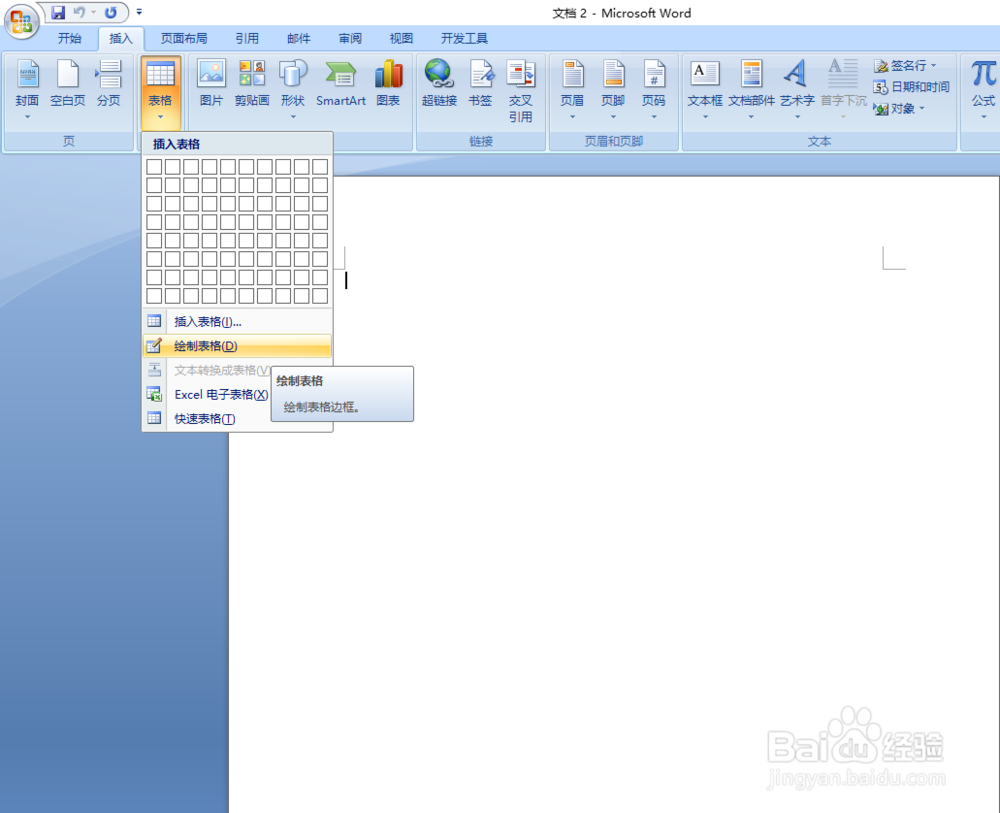Open Customize Quick Access Toolbar arrow
This screenshot has width=1000, height=813.
tap(139, 11)
